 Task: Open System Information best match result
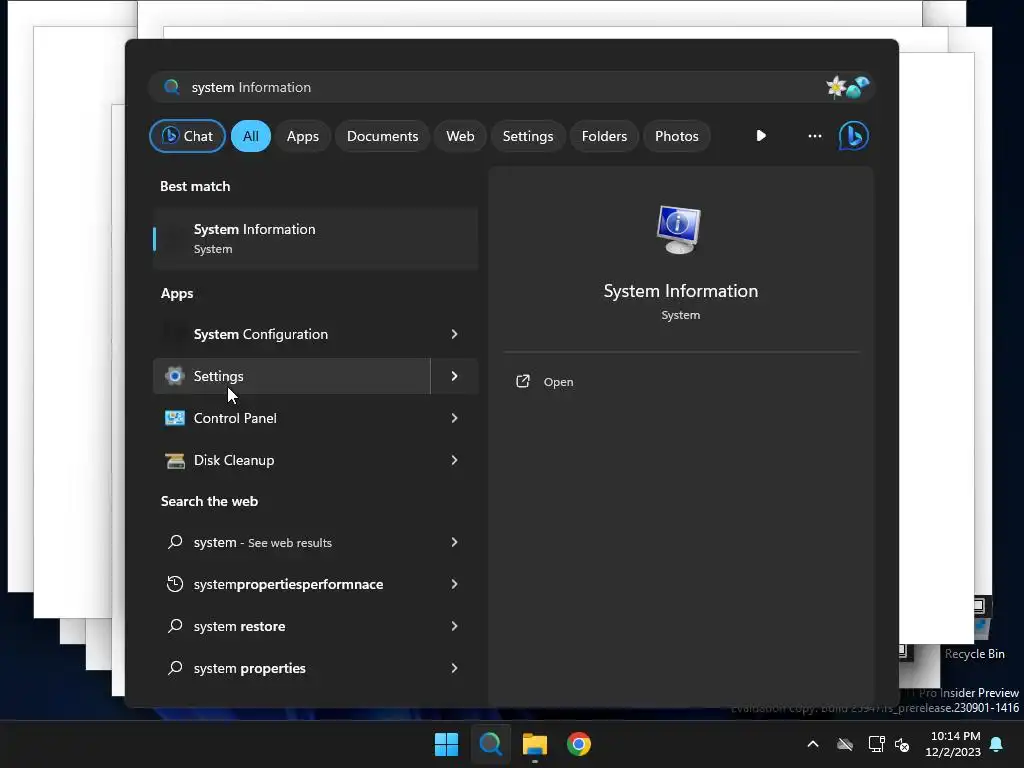tap(315, 238)
